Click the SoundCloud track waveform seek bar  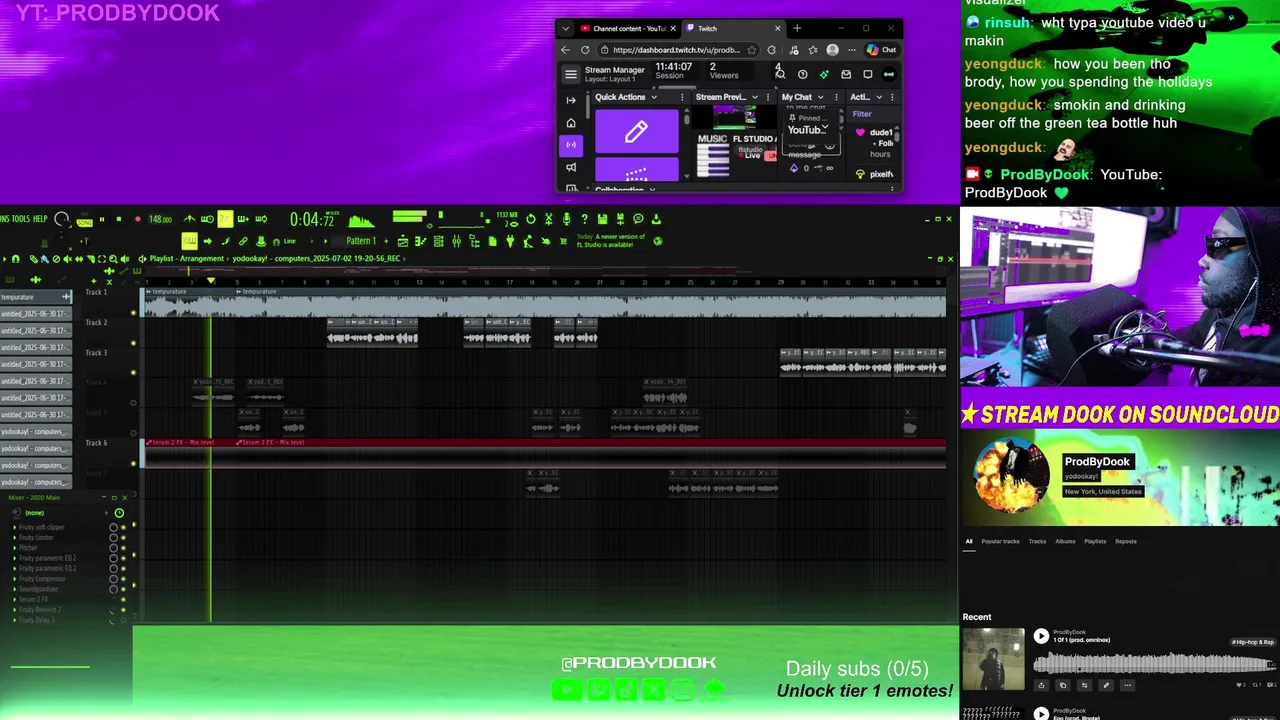[1155, 663]
